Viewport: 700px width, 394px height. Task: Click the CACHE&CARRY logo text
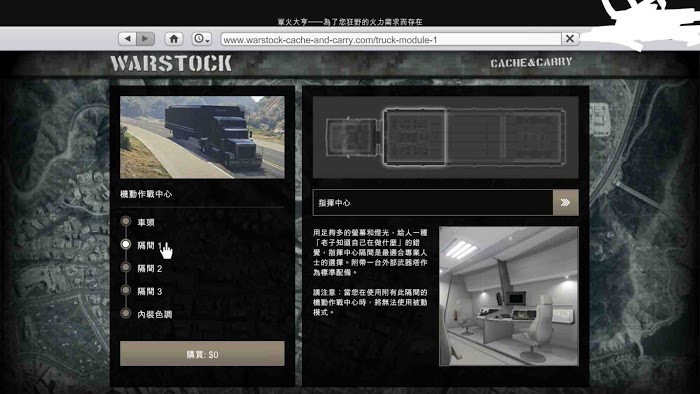(531, 62)
